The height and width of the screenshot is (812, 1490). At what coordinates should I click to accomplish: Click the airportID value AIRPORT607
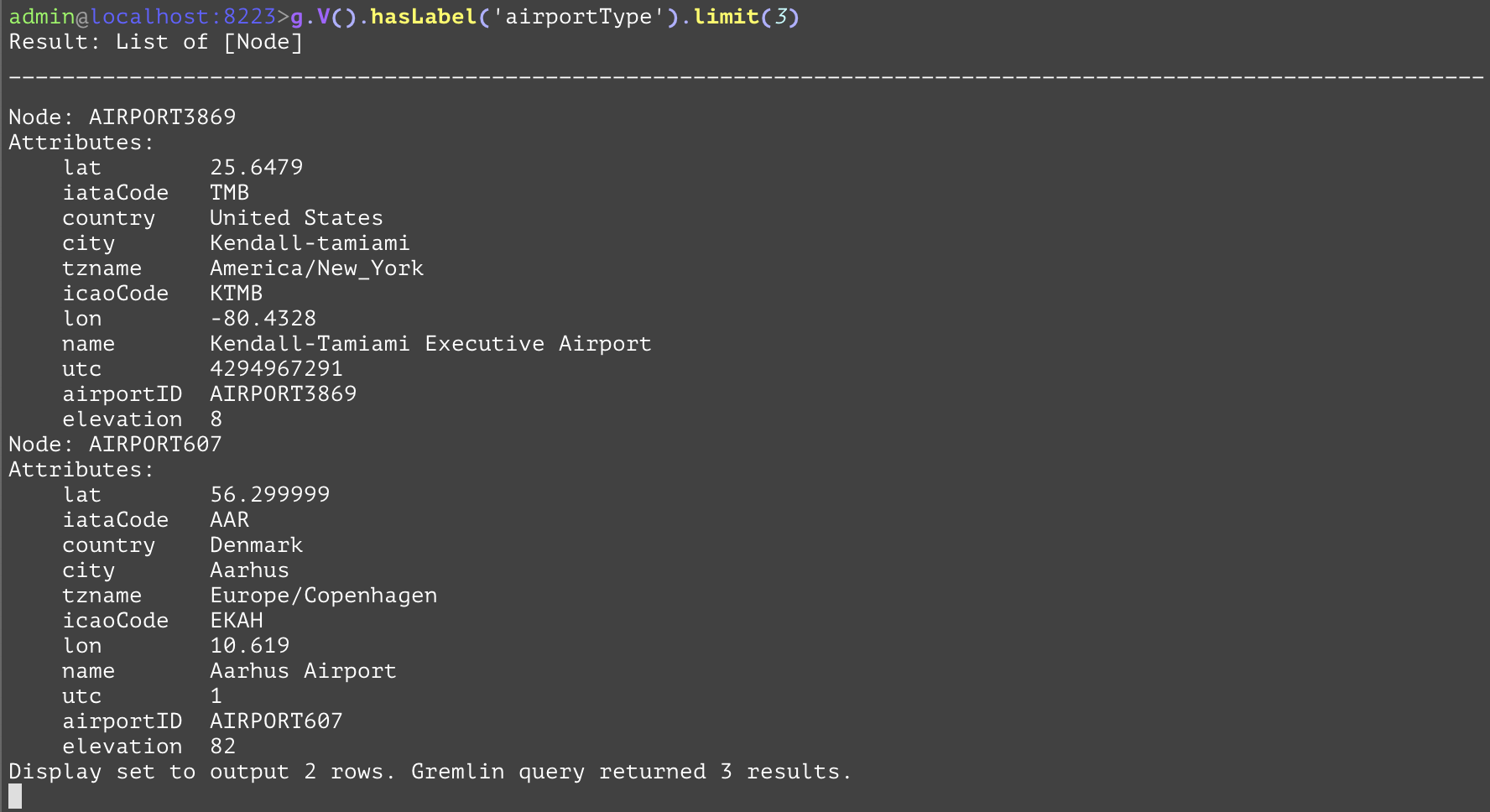[276, 721]
